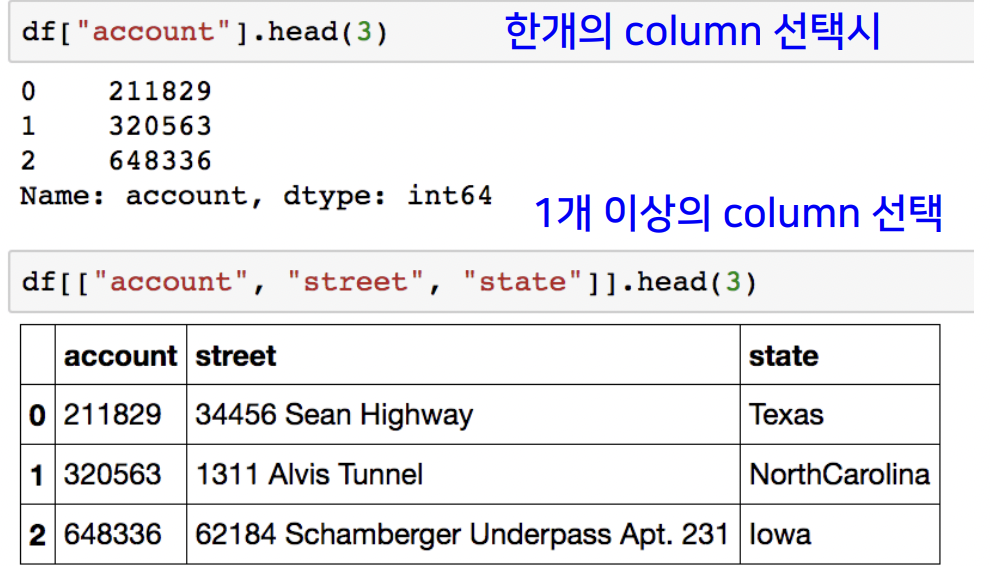
Task: Click the 'NorthCarolina' state cell
Action: tap(840, 474)
